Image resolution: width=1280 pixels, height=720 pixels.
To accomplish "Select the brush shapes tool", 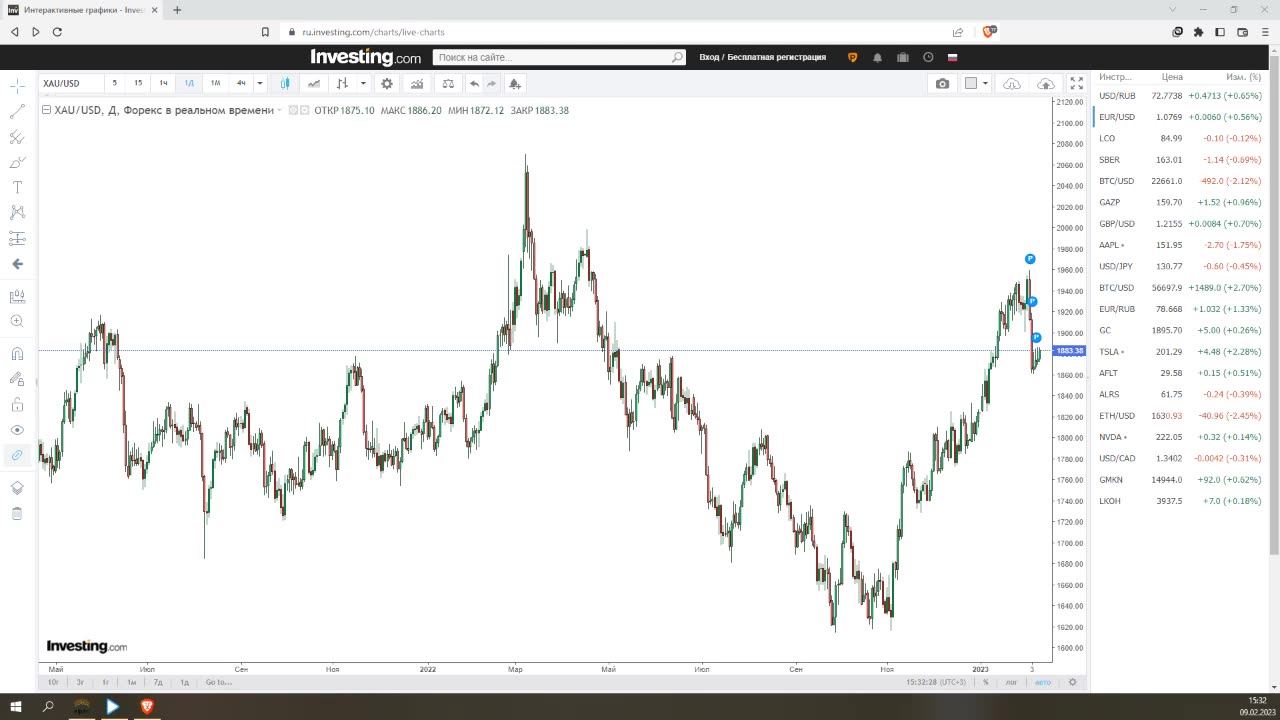I will pos(17,162).
